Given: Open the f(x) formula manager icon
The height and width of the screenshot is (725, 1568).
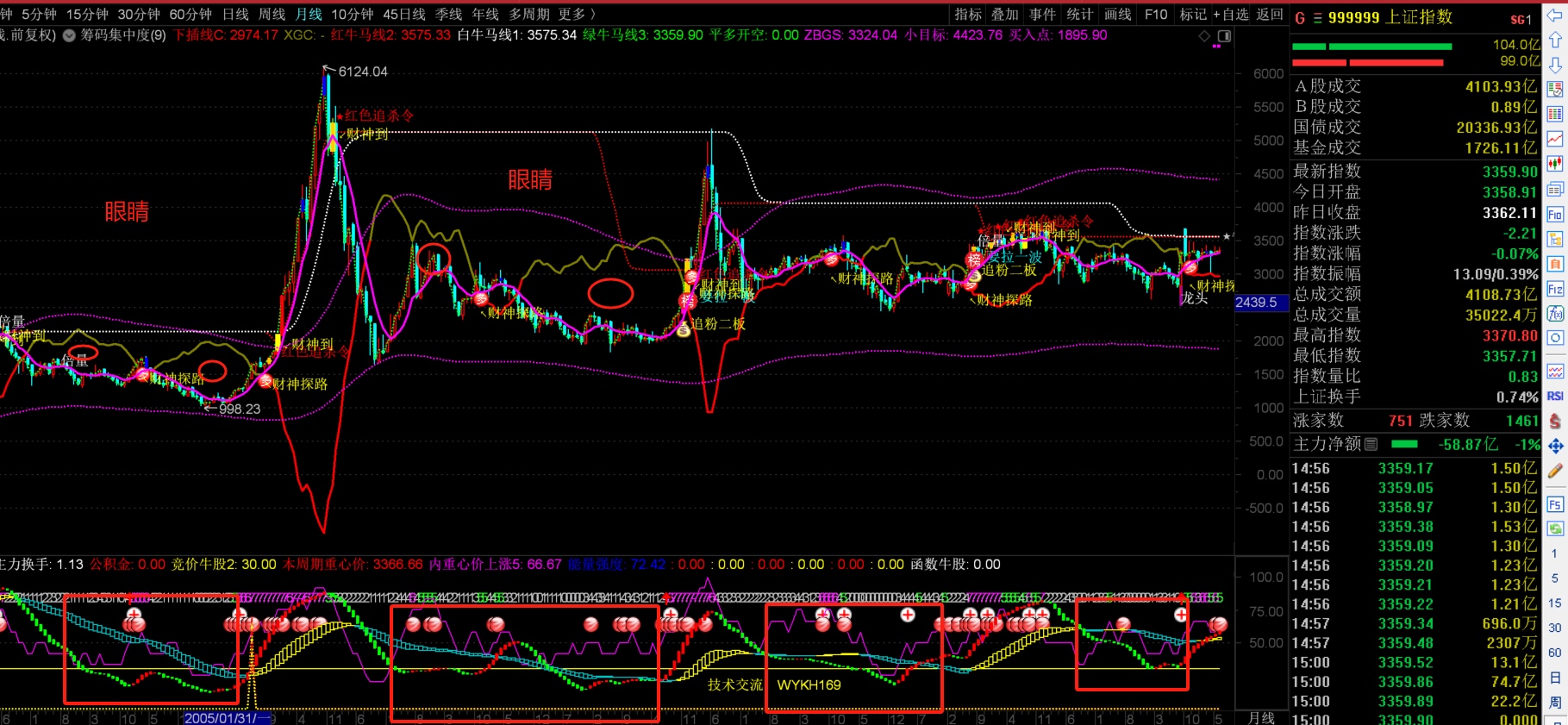Looking at the screenshot, I should pyautogui.click(x=1555, y=313).
